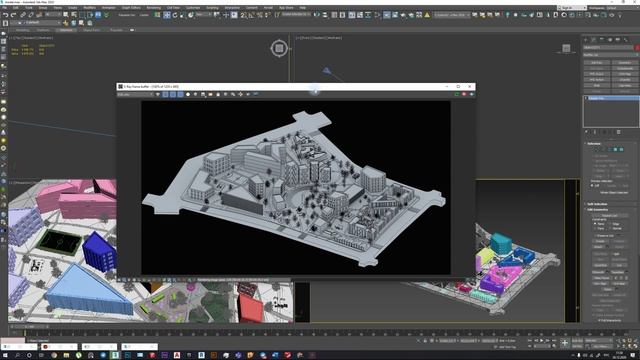The width and height of the screenshot is (640, 360).
Task: Pick the Rectangular Selection Region tool
Action: [82, 15]
